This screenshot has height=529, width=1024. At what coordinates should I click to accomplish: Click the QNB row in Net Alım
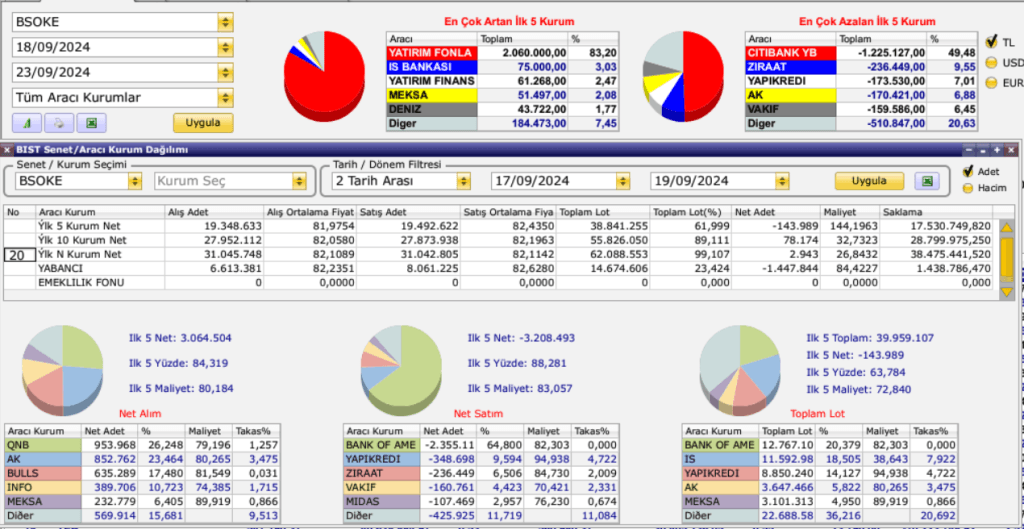[142, 445]
